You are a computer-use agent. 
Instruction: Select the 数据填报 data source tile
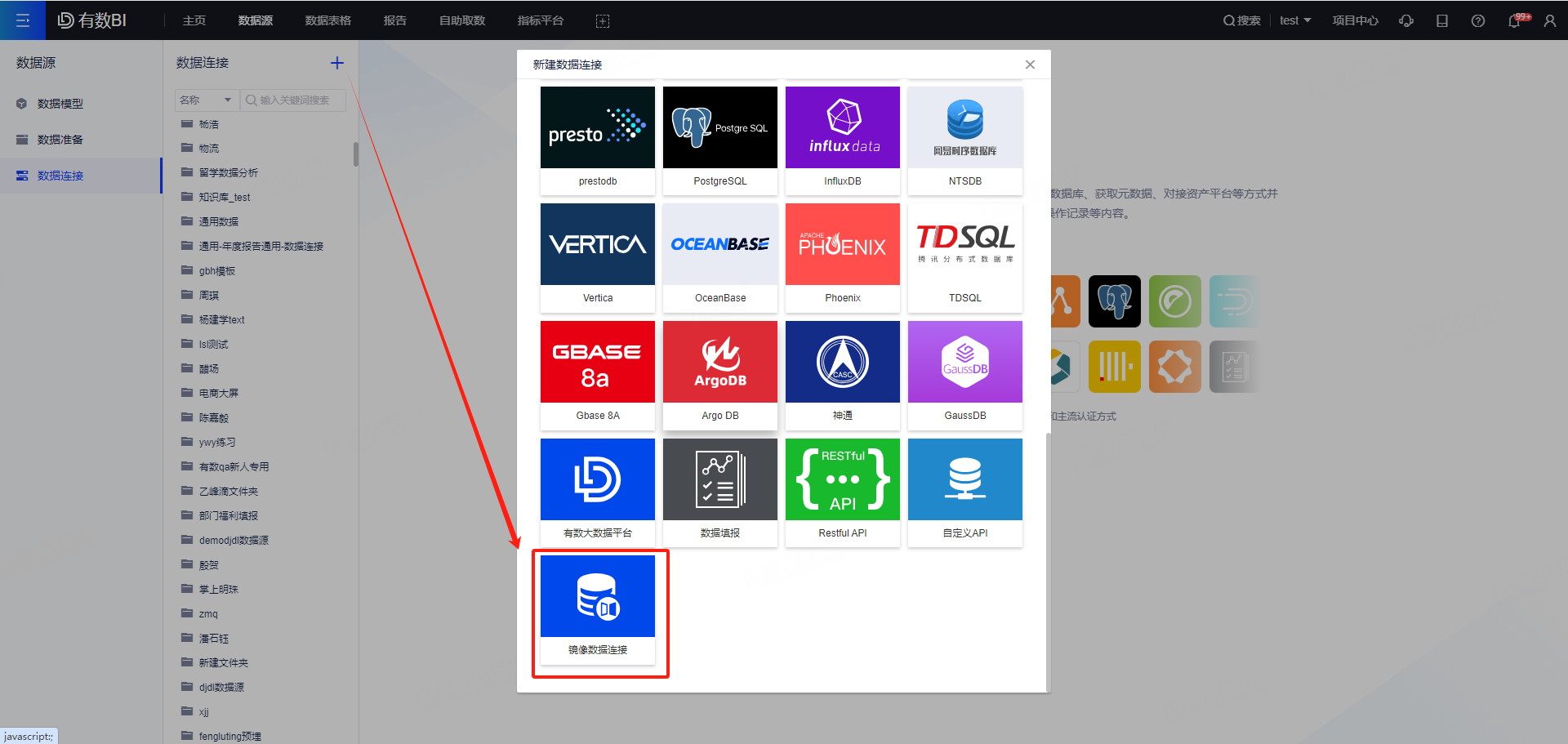[720, 491]
